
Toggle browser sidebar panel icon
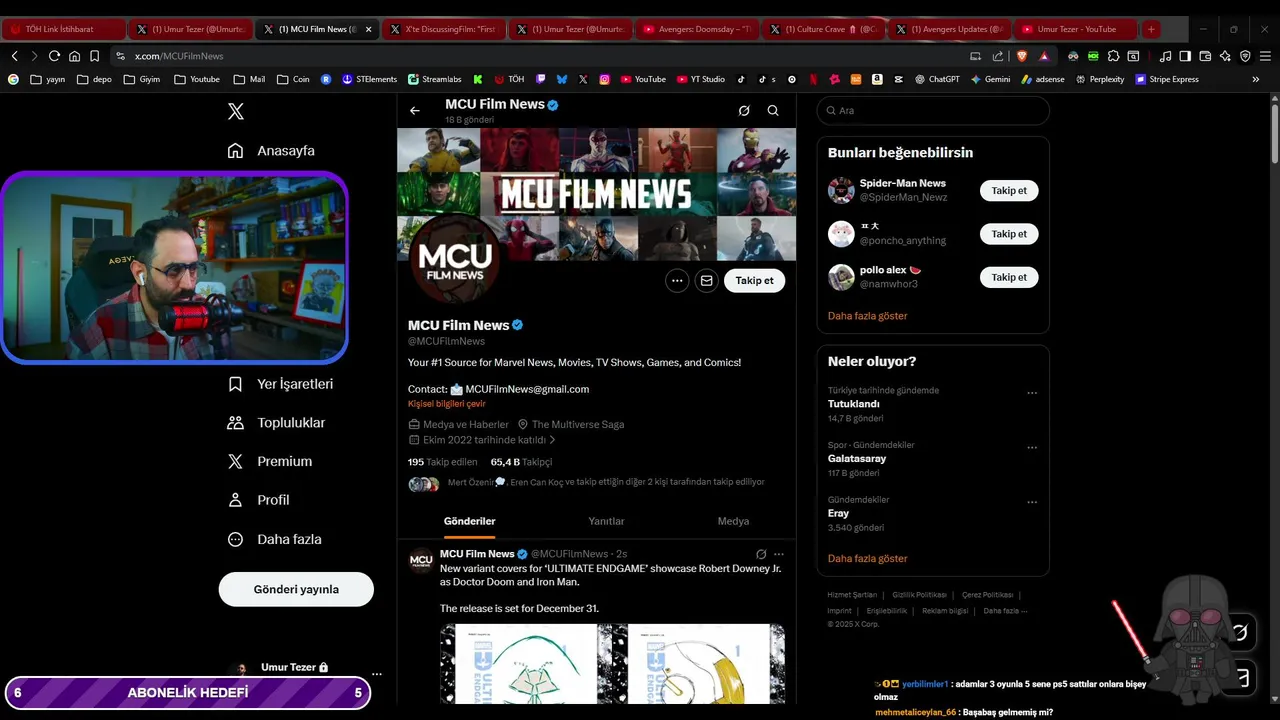(x=1185, y=56)
